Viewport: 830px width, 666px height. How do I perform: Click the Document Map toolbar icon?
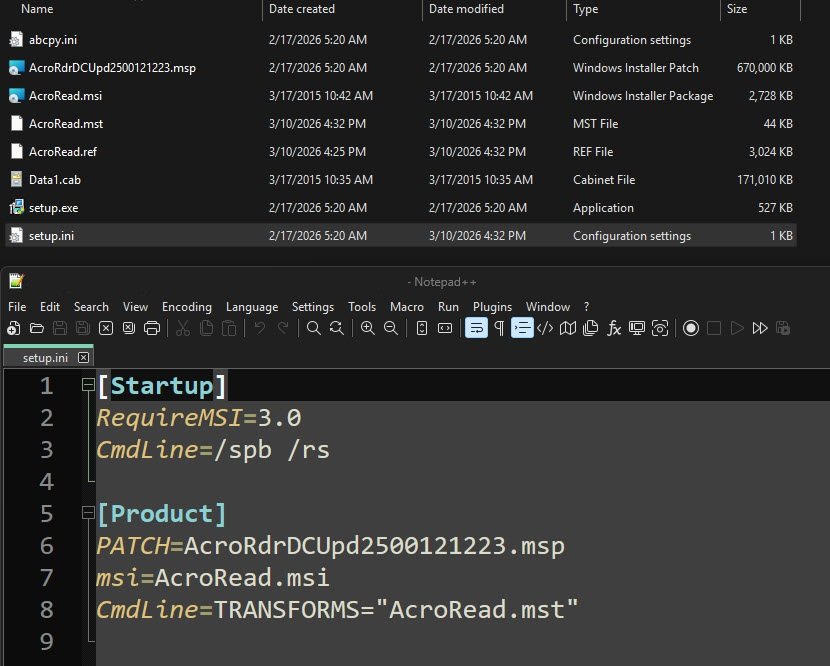[568, 328]
